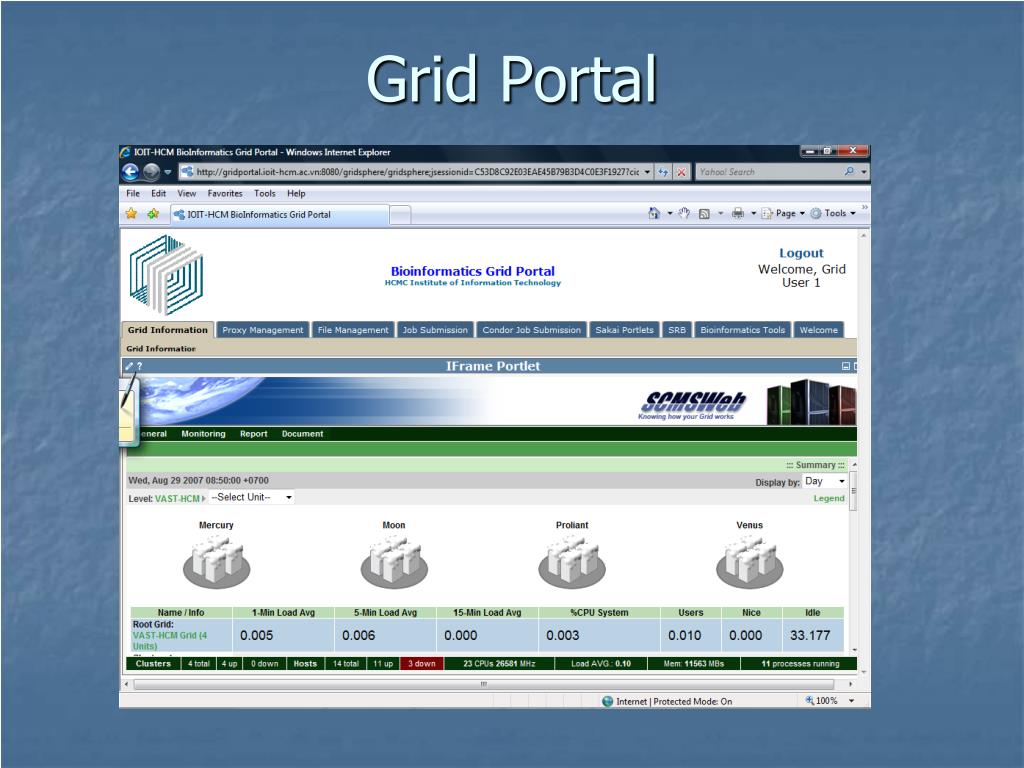Switch to the Job Submission tab

click(435, 330)
